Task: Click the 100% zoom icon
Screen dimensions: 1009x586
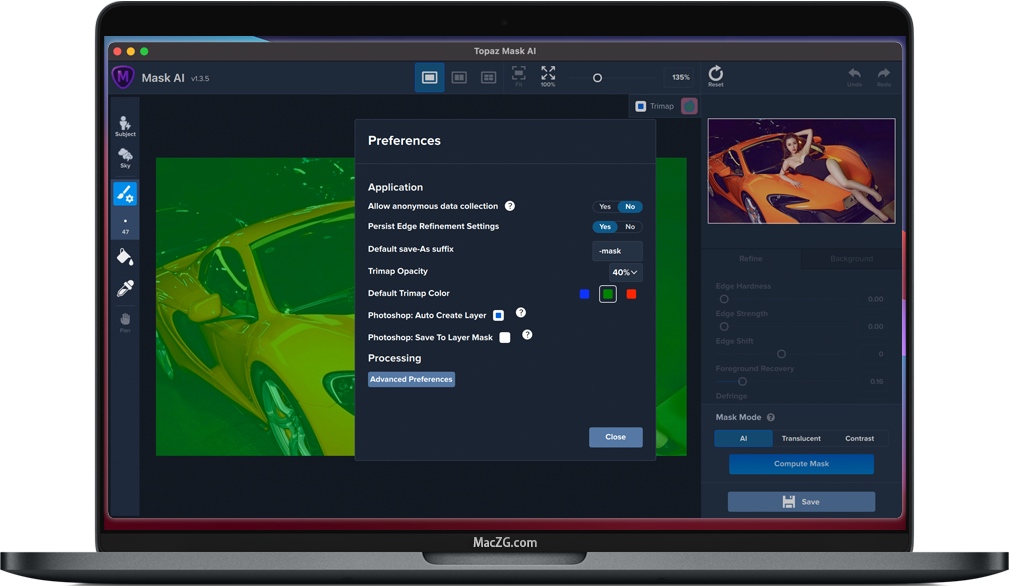Action: [x=548, y=76]
